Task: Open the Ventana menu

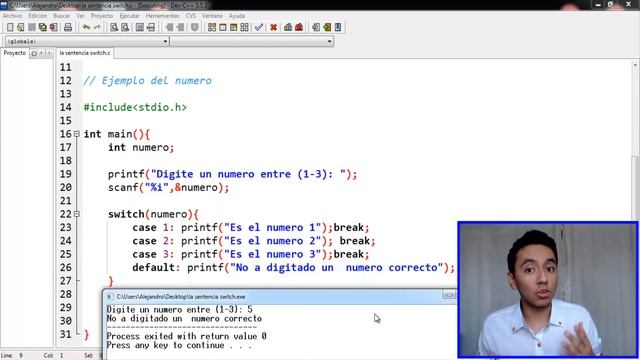Action: [212, 16]
